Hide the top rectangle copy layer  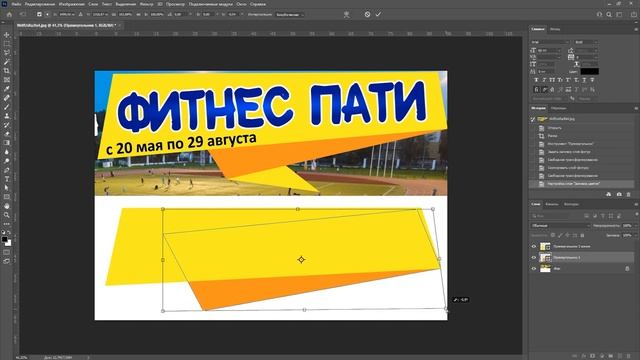point(533,247)
